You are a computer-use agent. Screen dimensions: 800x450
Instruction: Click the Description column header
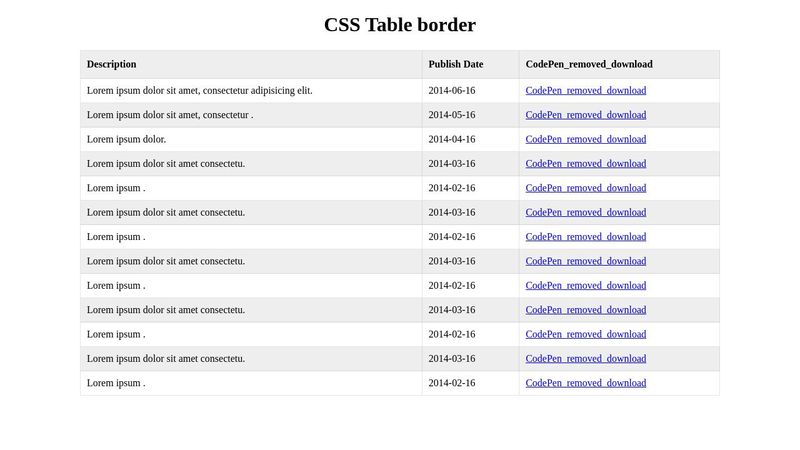point(111,64)
